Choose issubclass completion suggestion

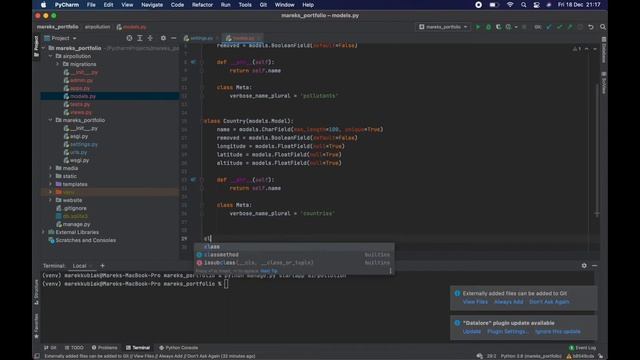tap(294, 262)
